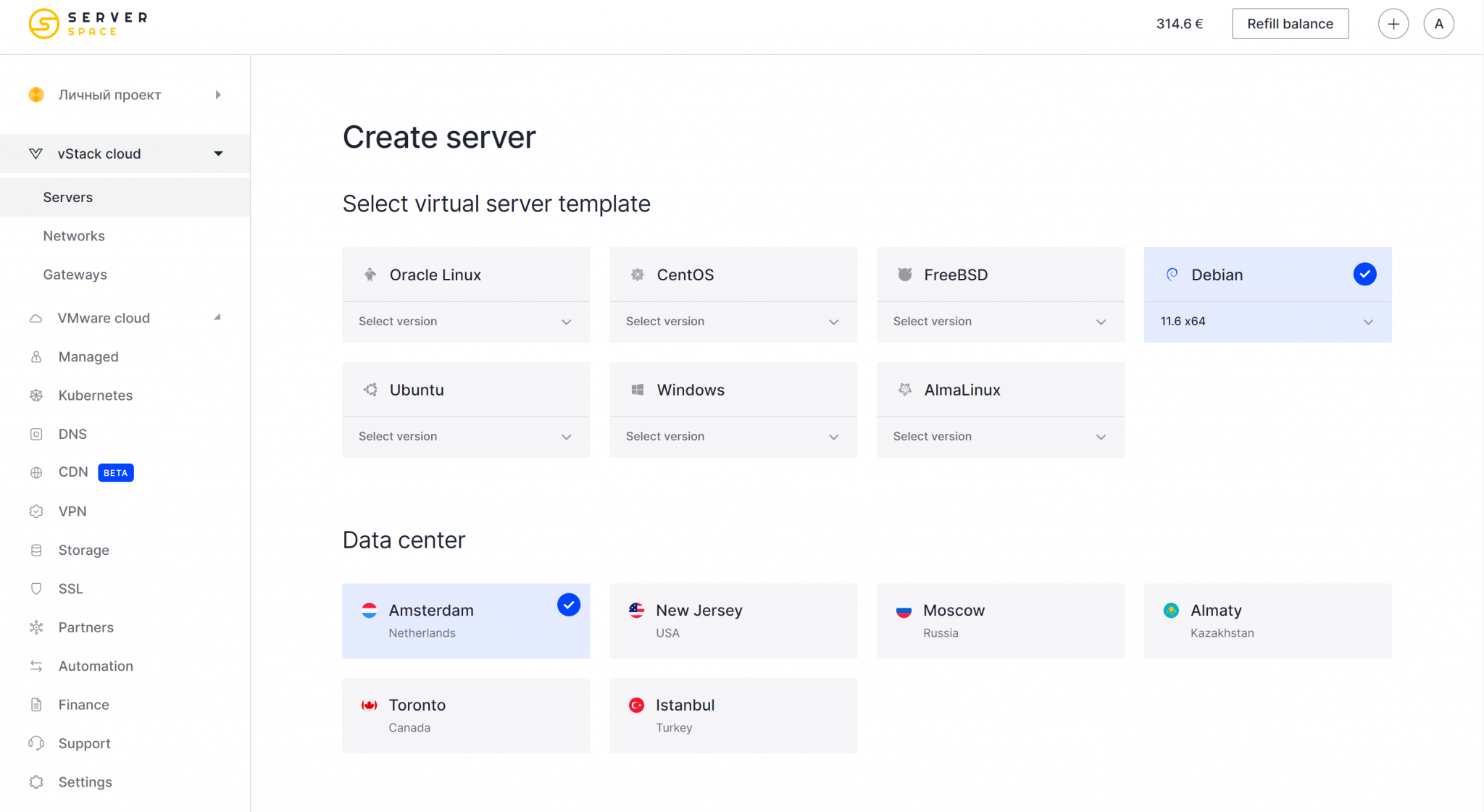Click the Storage icon in sidebar

36,550
